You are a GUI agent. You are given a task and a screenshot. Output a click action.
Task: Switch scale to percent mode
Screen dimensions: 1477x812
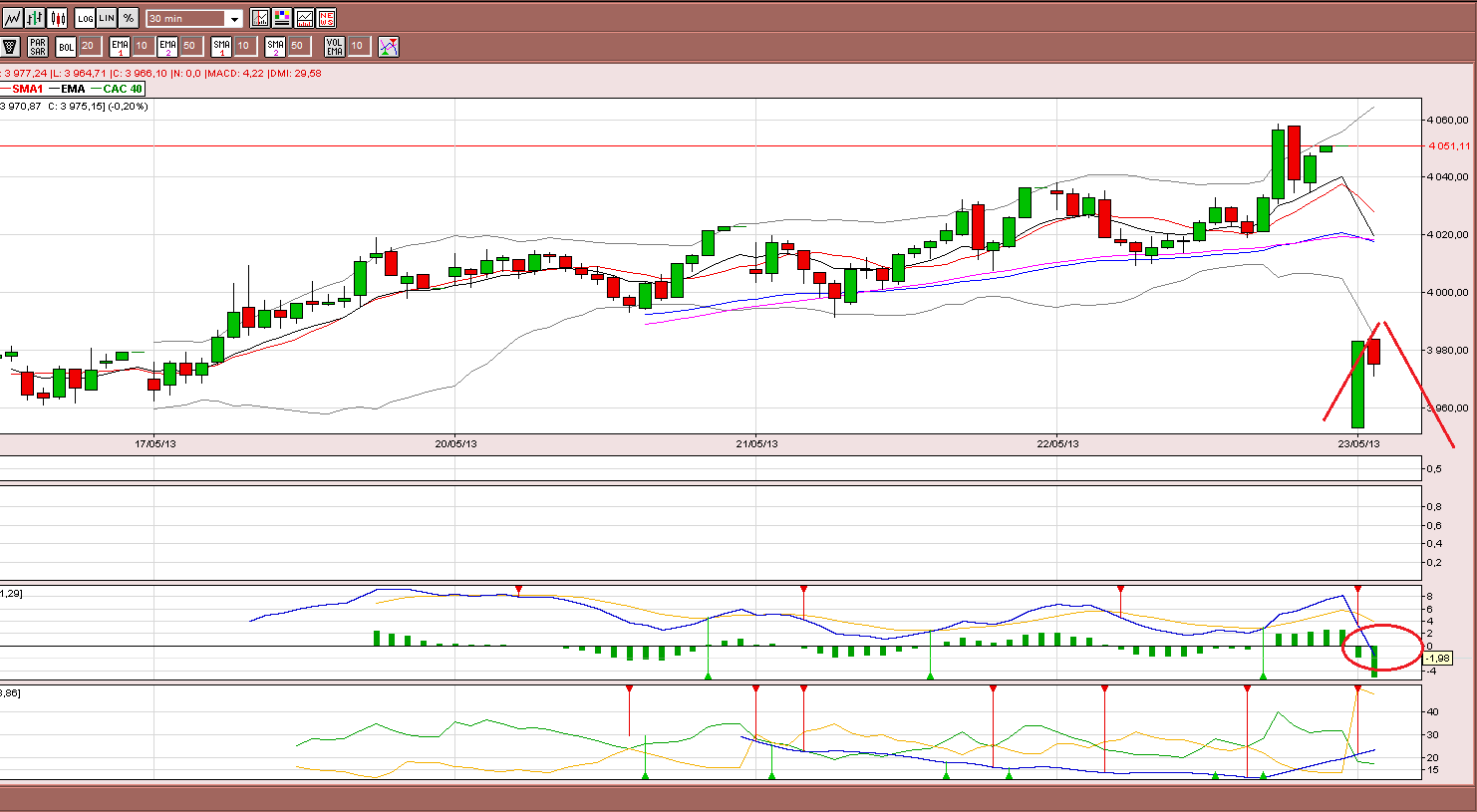pyautogui.click(x=129, y=18)
